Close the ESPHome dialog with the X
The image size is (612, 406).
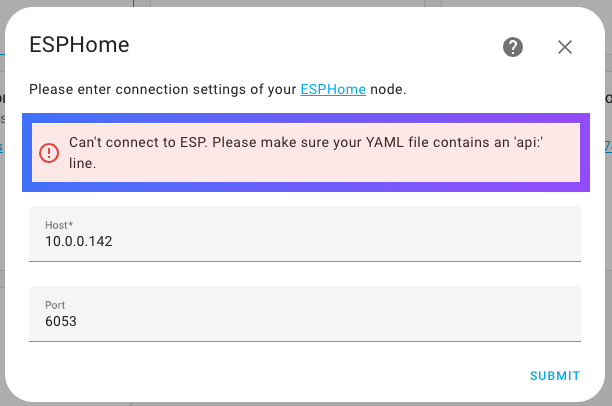tap(565, 47)
